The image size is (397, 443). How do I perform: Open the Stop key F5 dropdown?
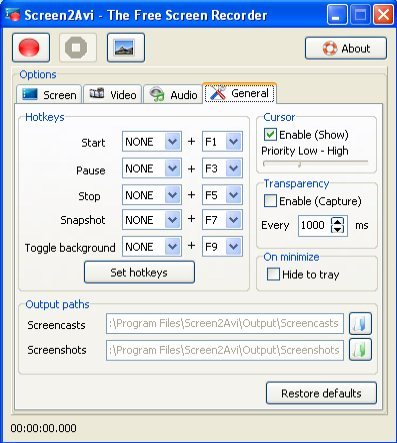(222, 195)
